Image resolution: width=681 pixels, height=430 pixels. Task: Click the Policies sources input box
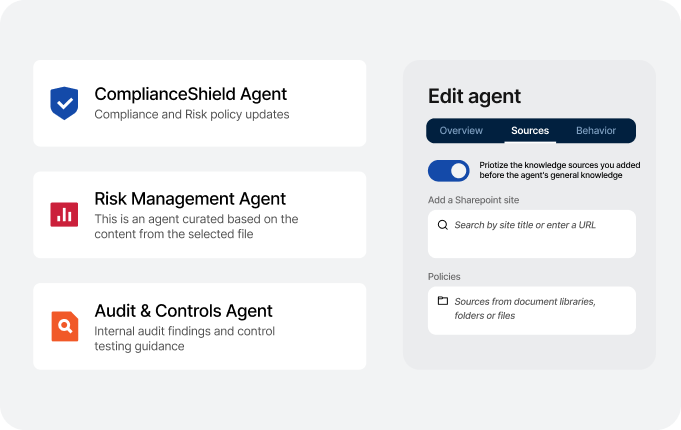532,311
